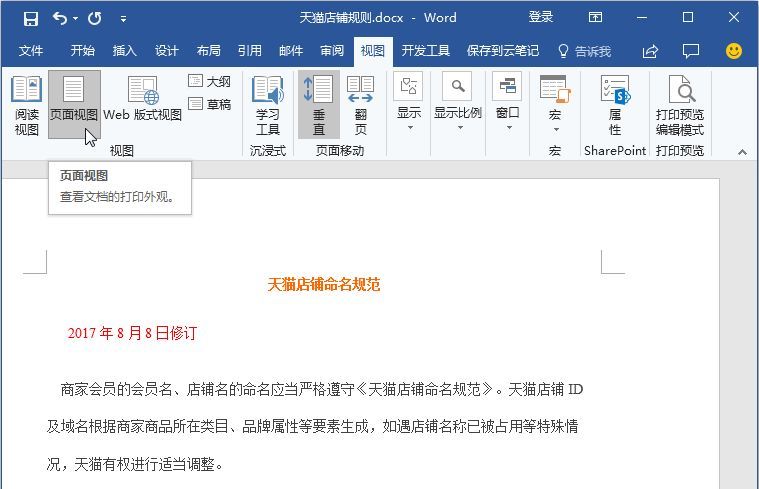Open the comments speech bubble icon

pos(691,51)
